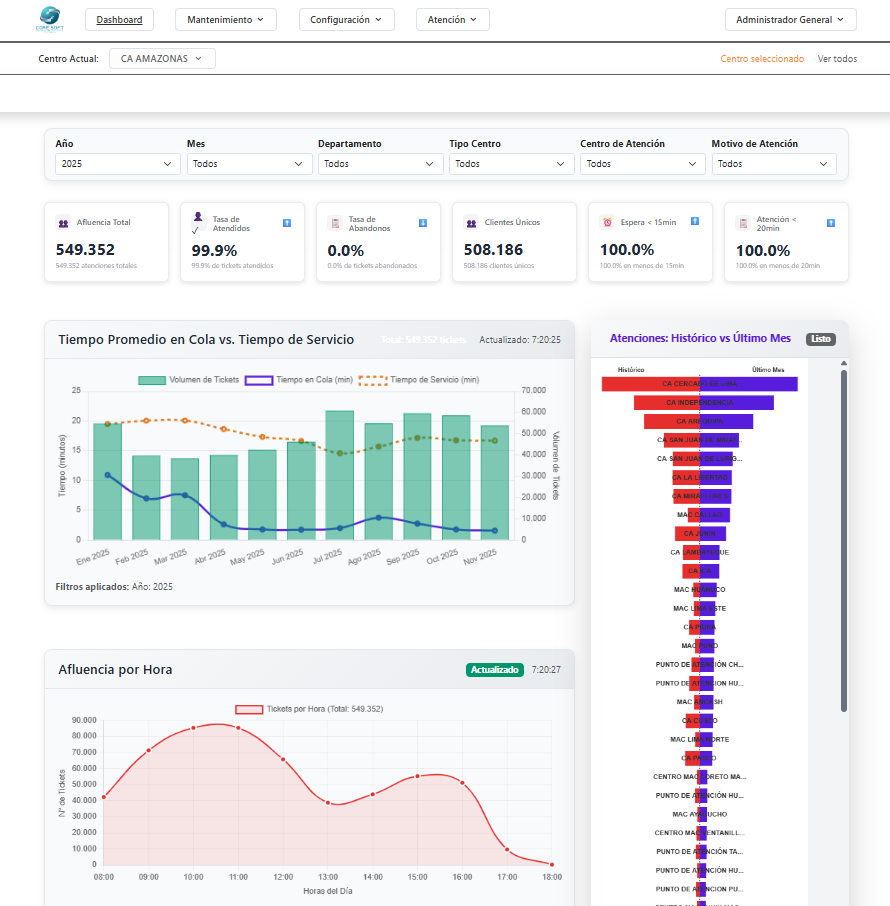Image resolution: width=890 pixels, height=906 pixels.
Task: Expand the Centro de Atención dropdown
Action: pos(642,163)
